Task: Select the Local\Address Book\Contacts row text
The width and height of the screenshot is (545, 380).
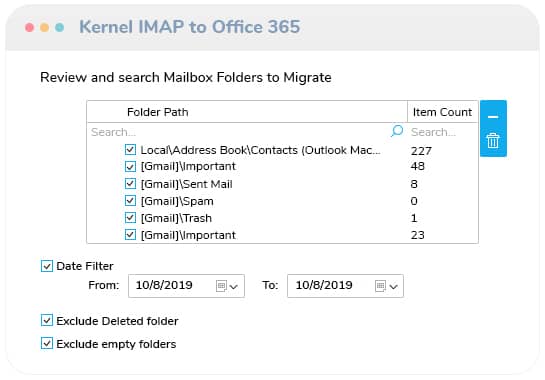Action: point(261,150)
